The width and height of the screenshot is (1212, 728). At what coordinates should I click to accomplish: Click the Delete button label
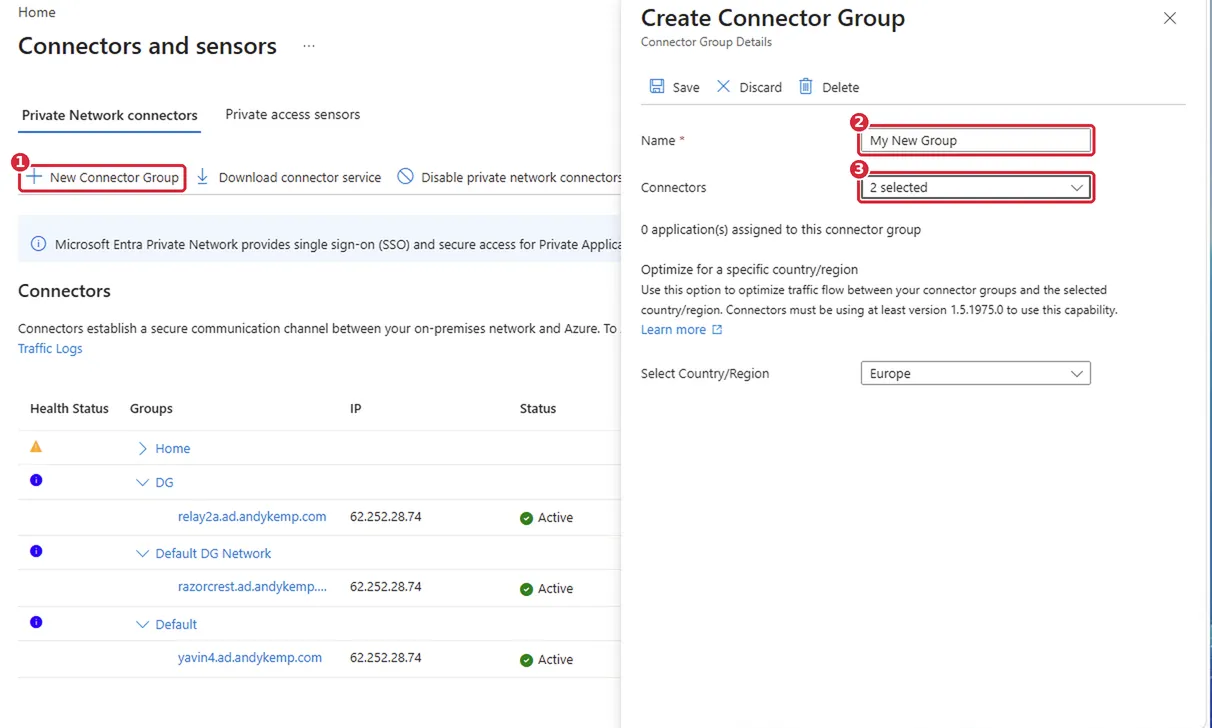click(x=841, y=87)
